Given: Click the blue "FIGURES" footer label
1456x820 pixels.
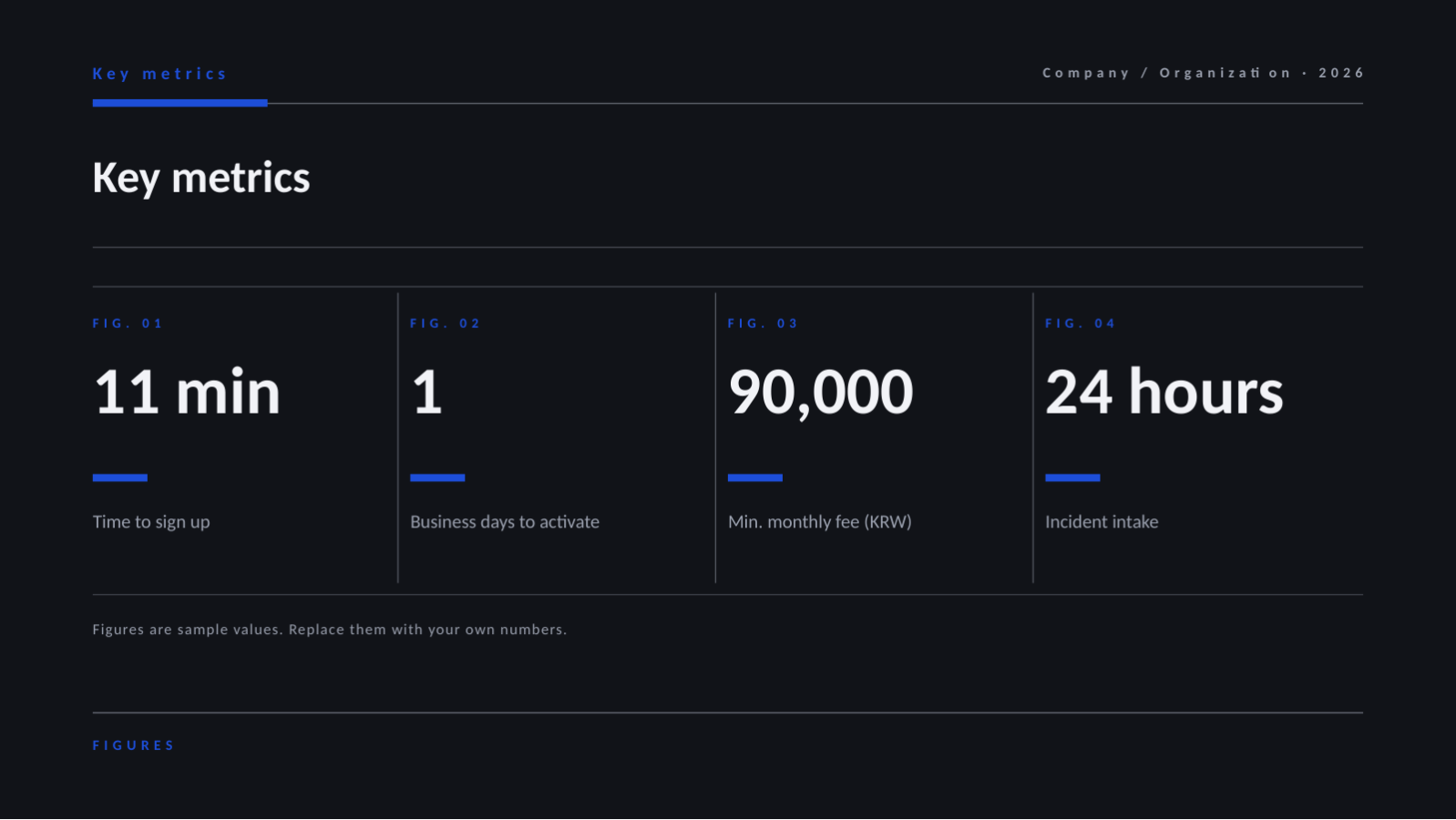Looking at the screenshot, I should tap(133, 745).
